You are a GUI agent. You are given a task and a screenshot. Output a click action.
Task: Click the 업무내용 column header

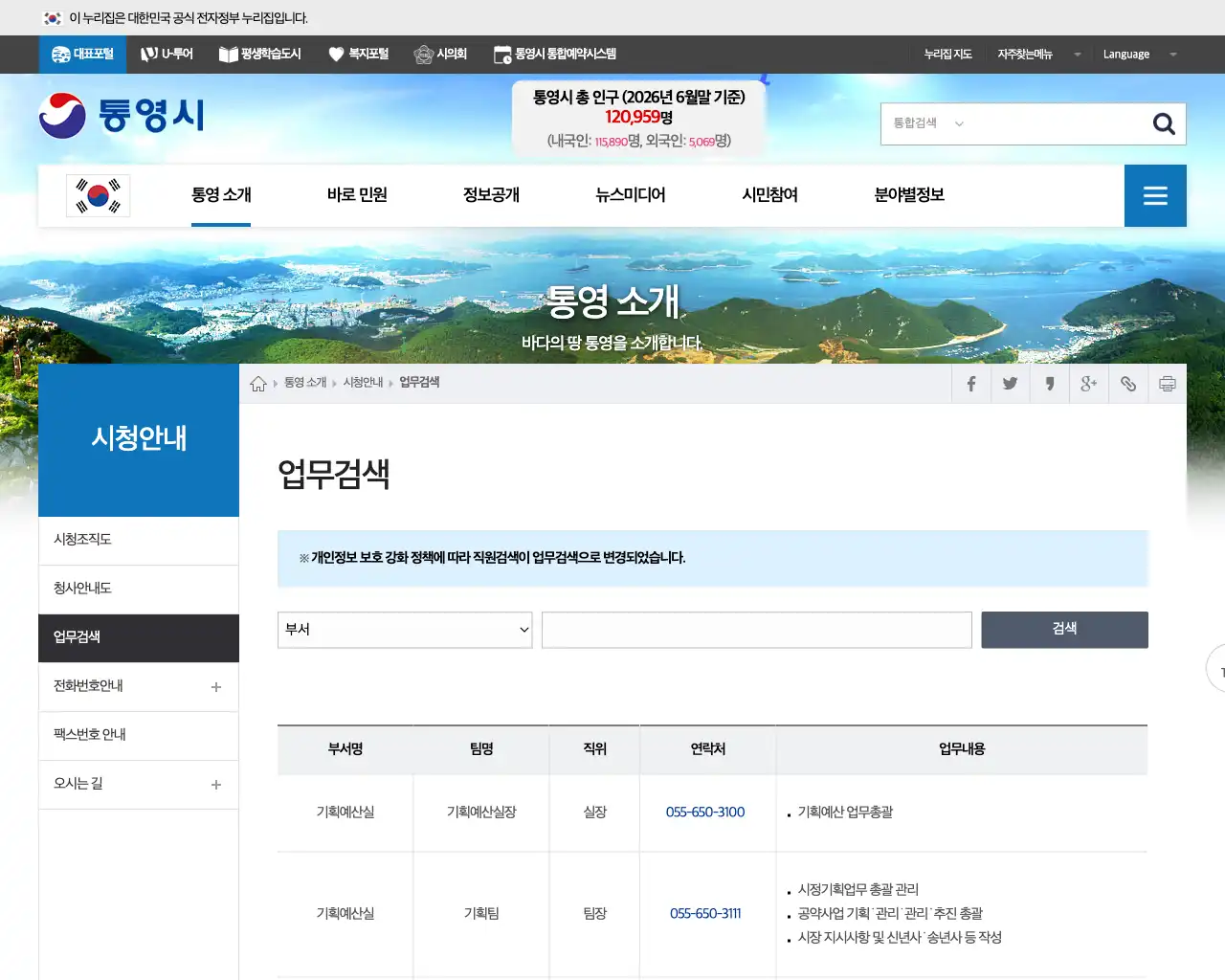[x=962, y=749]
